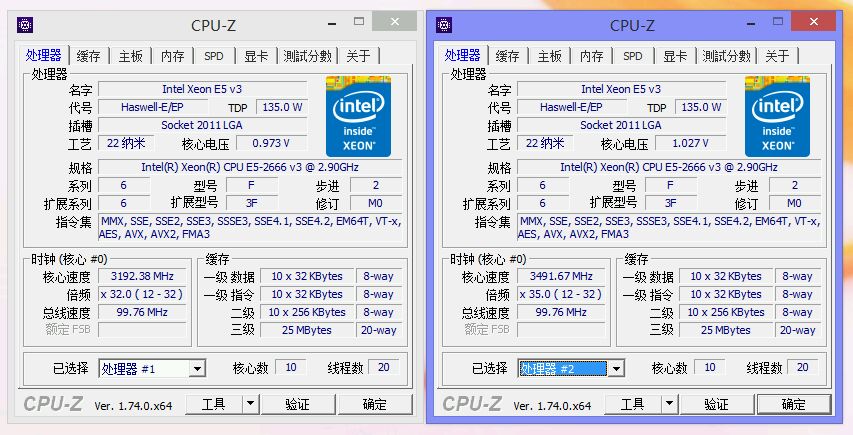The image size is (853, 435).
Task: Click the CPU-Z app icon in left window title bar
Action: click(x=25, y=25)
